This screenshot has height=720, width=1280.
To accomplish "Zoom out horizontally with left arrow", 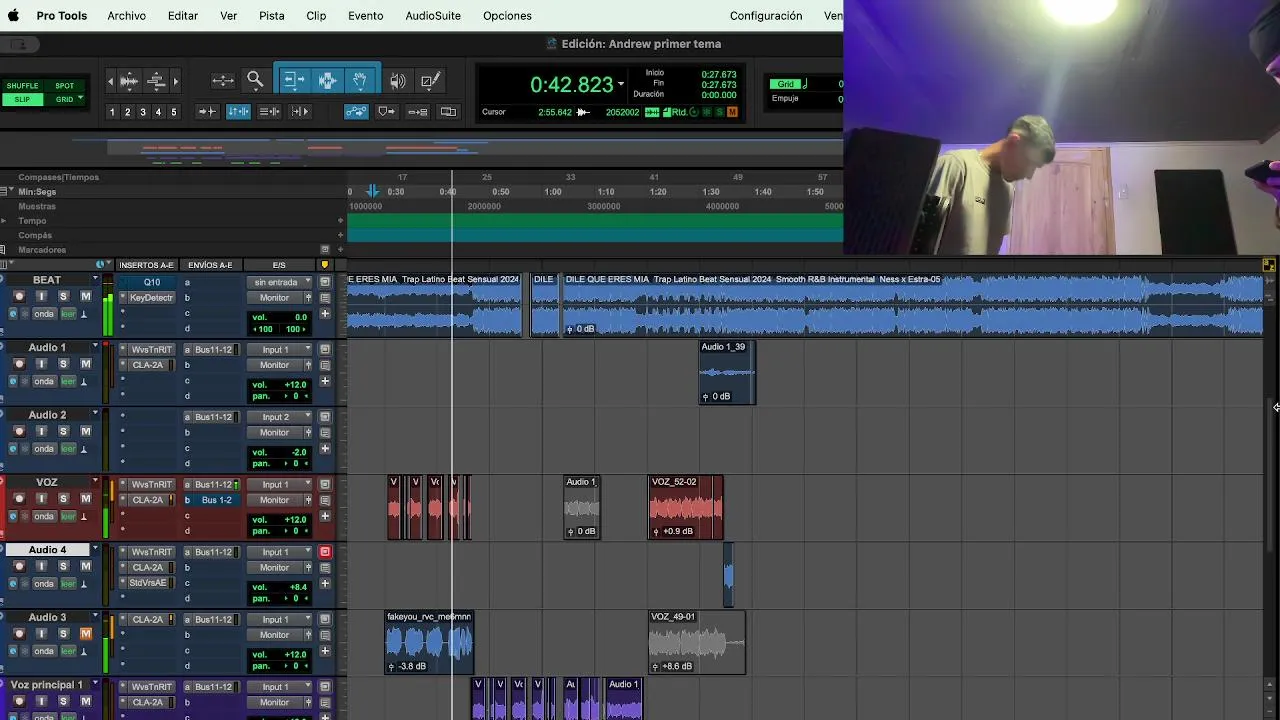I will [111, 81].
